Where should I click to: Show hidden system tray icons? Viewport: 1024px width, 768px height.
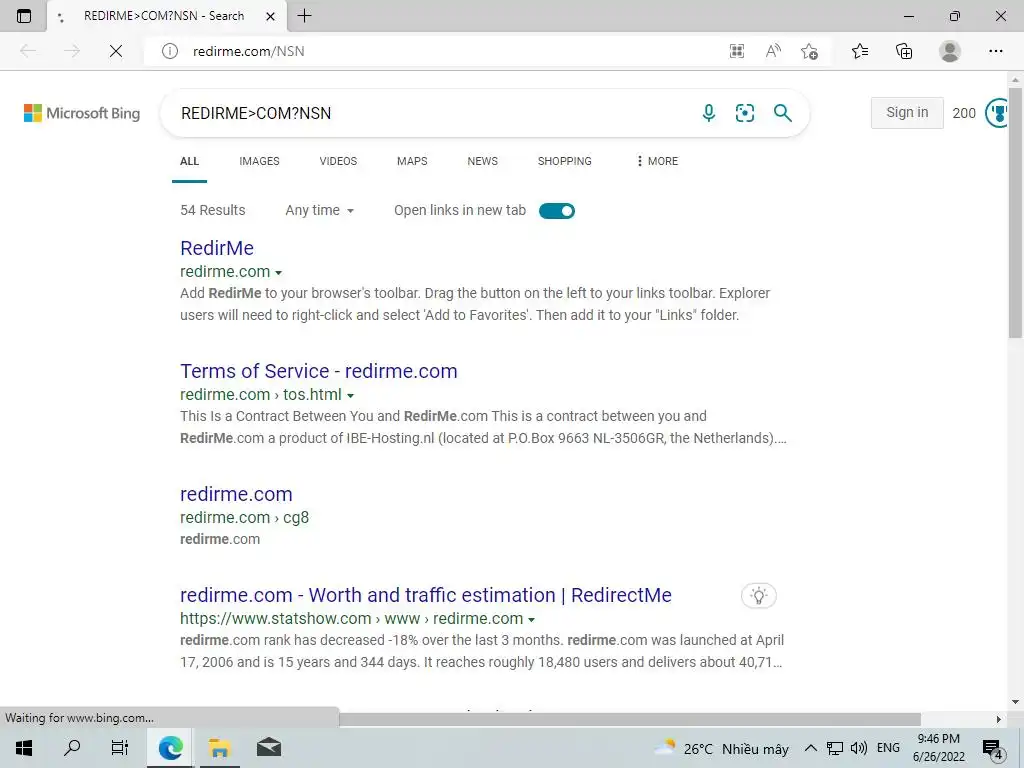point(810,748)
